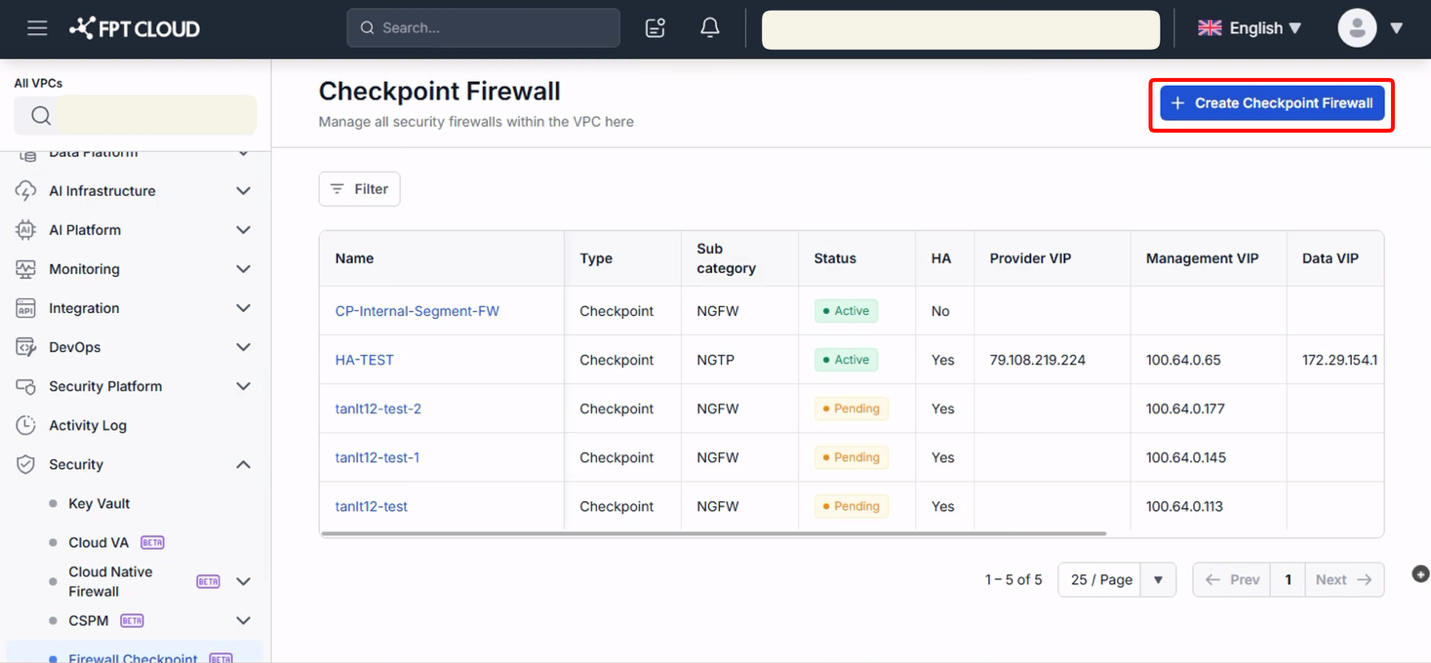Click the Security shield icon
The height and width of the screenshot is (663, 1431).
pos(26,464)
